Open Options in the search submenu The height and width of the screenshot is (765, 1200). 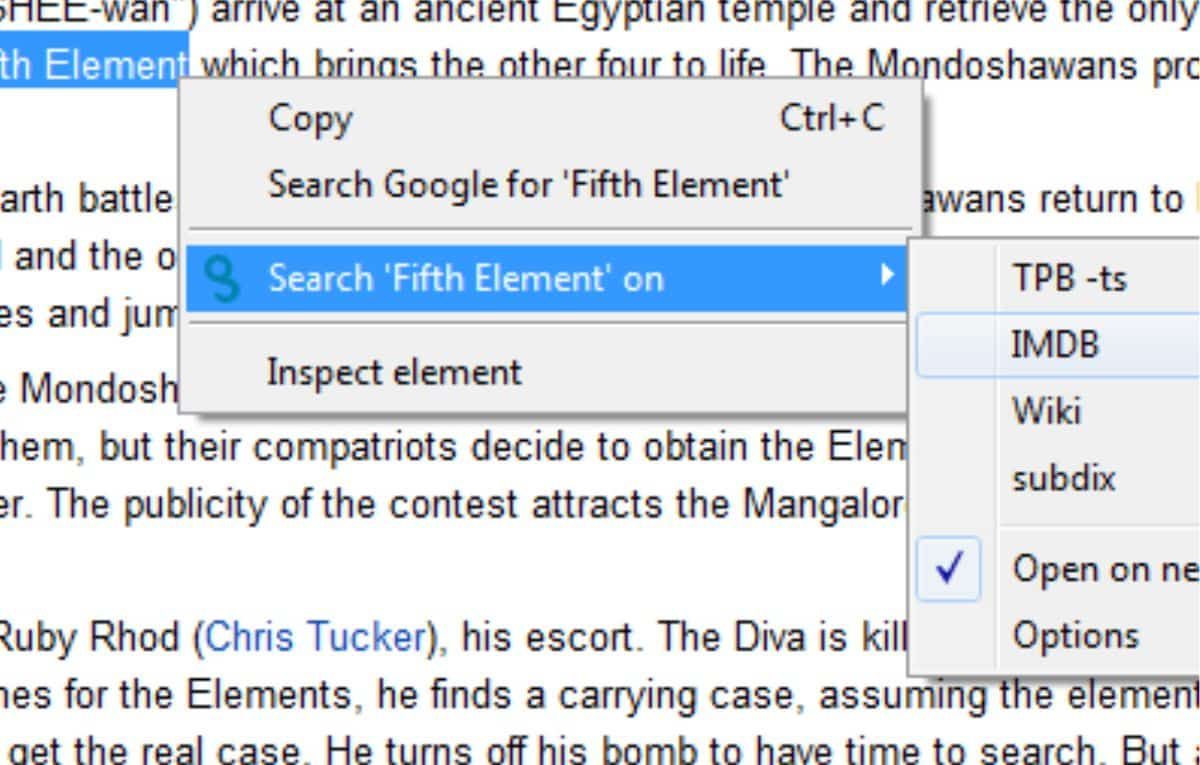(x=1075, y=635)
